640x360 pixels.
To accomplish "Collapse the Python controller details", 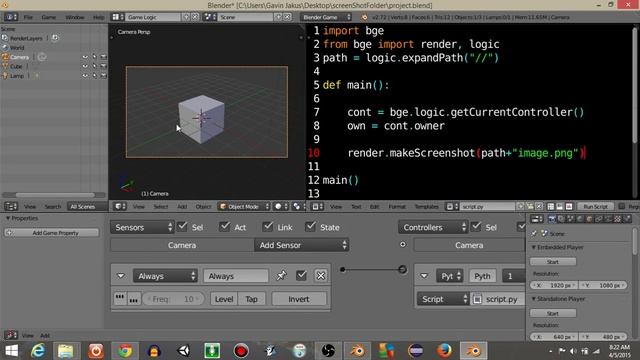I will pyautogui.click(x=424, y=276).
